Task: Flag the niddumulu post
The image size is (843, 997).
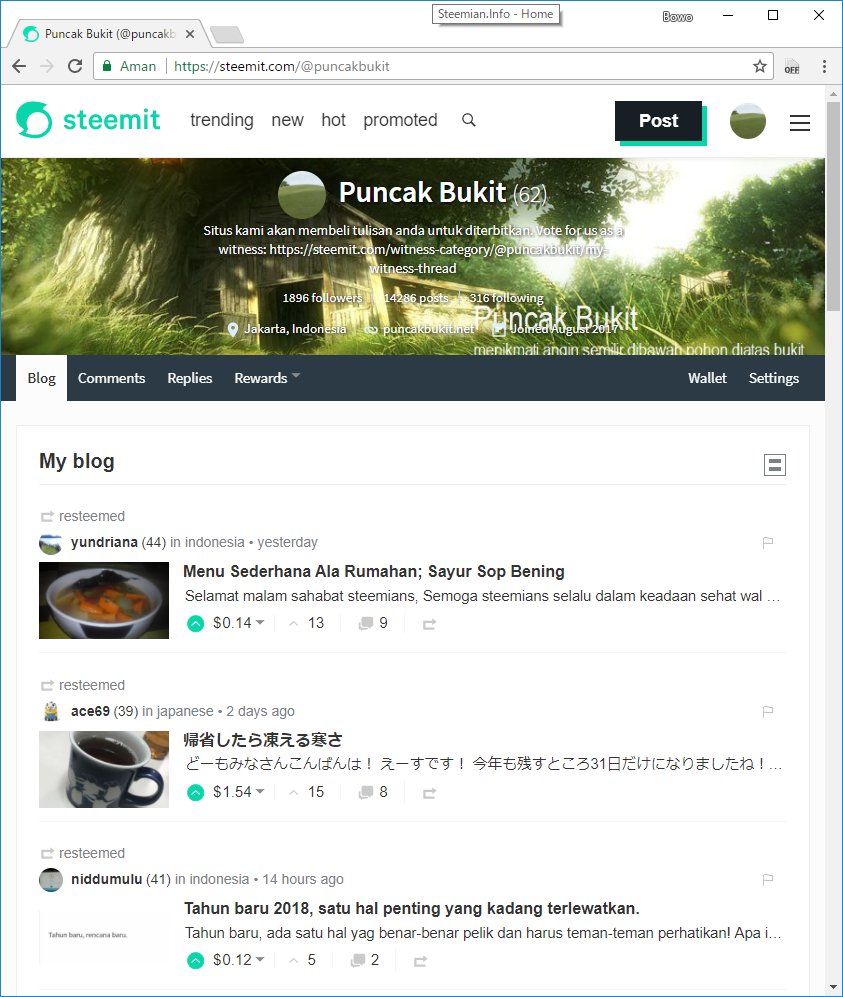Action: coord(768,879)
